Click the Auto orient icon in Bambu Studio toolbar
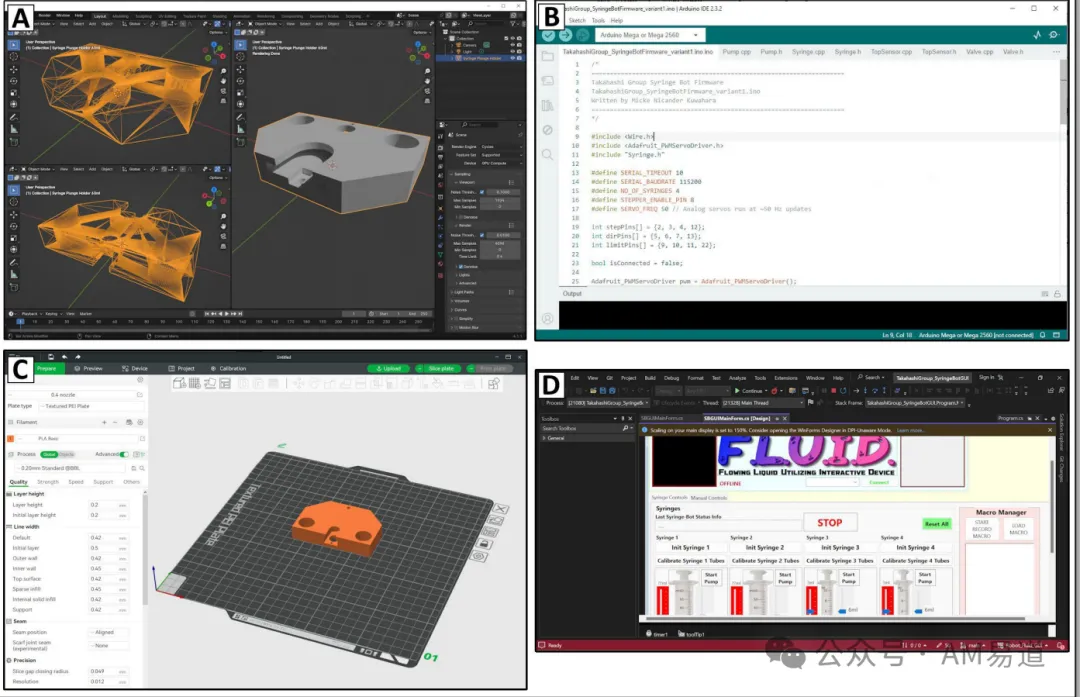Viewport: 1080px width, 697px height. (209, 384)
